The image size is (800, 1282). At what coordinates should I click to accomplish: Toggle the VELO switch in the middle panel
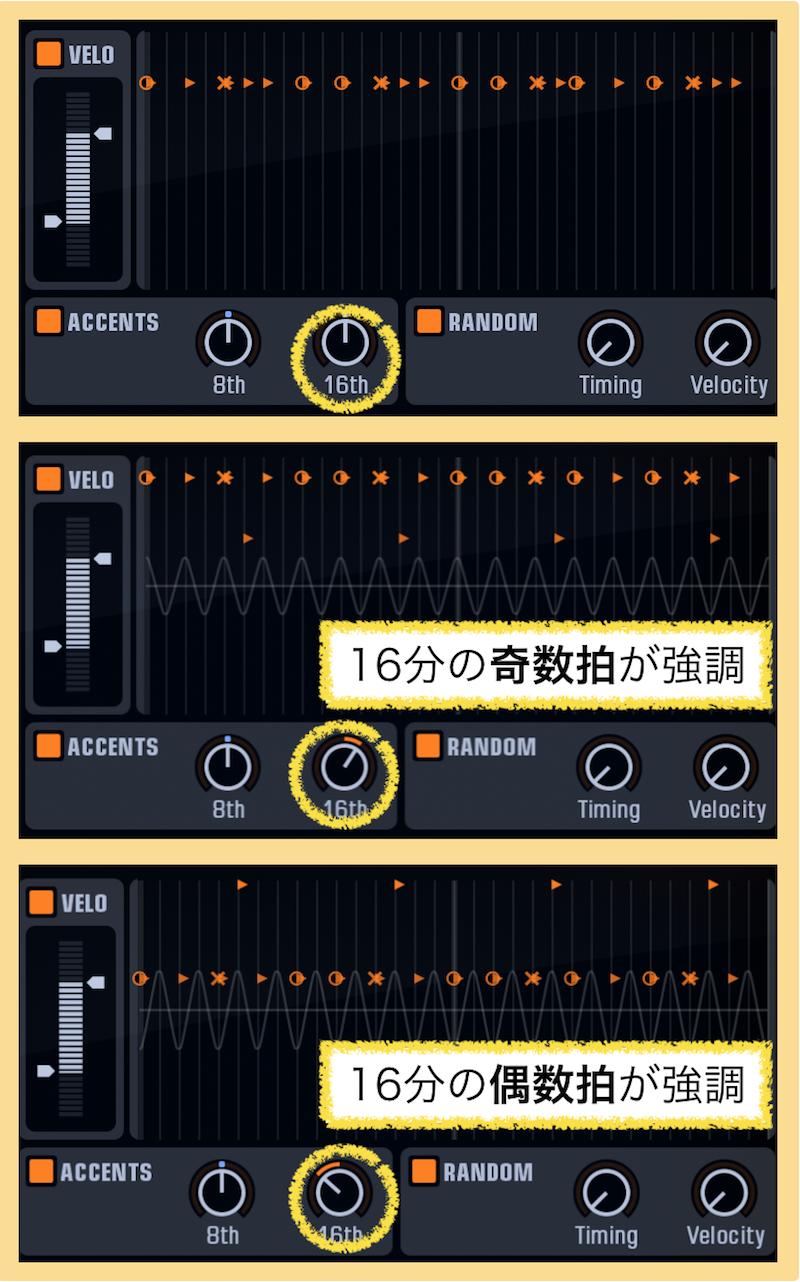coord(48,479)
